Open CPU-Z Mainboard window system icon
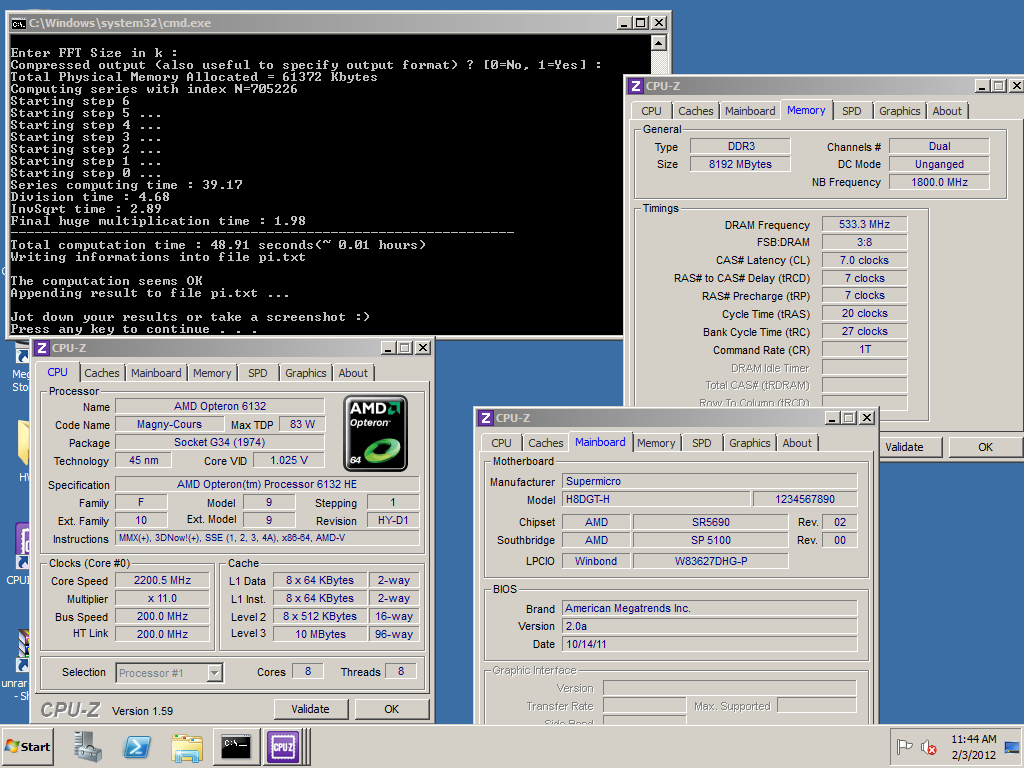 click(x=485, y=418)
